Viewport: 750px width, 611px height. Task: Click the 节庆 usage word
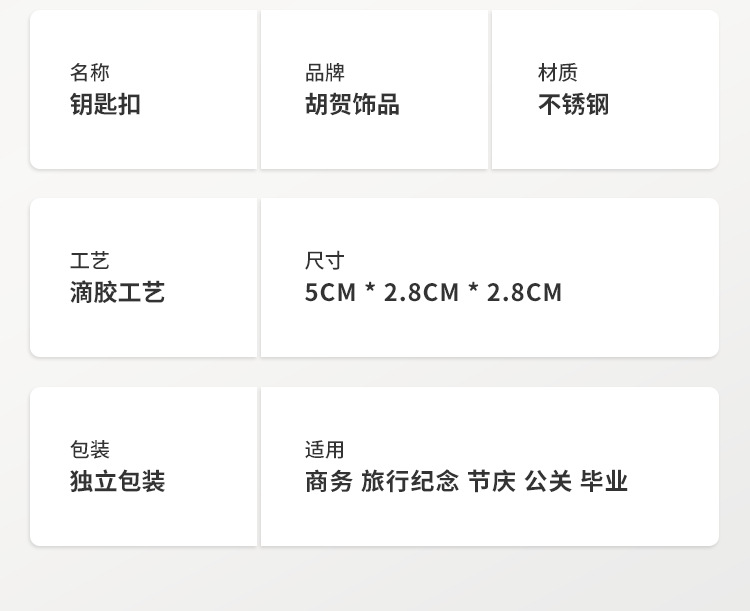(491, 482)
